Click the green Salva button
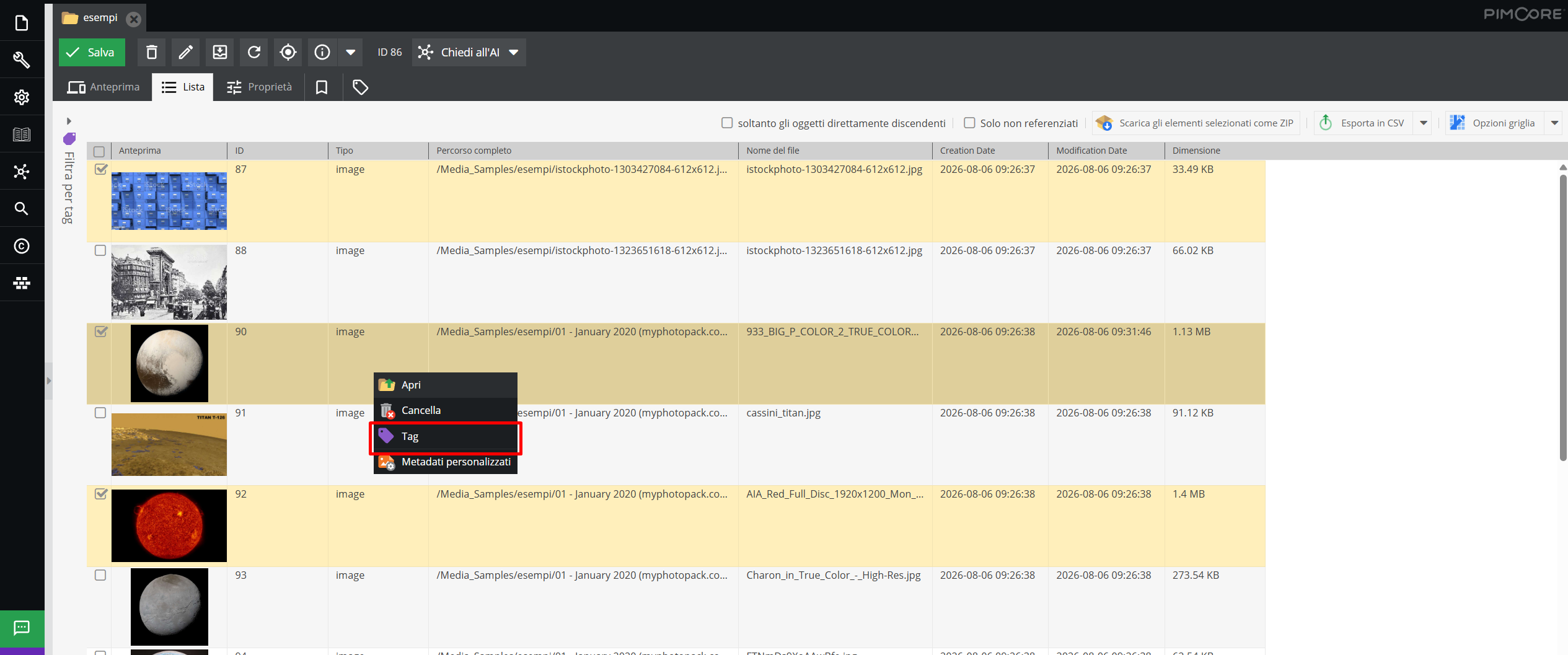 (92, 52)
